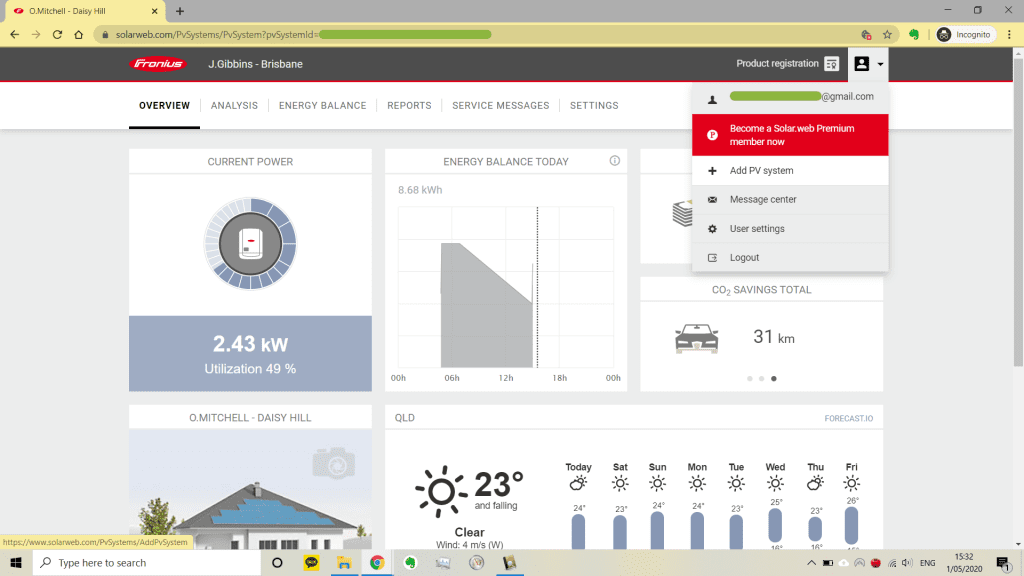Click Become a Solar.web Premium member now
Image resolution: width=1024 pixels, height=576 pixels.
click(x=790, y=134)
